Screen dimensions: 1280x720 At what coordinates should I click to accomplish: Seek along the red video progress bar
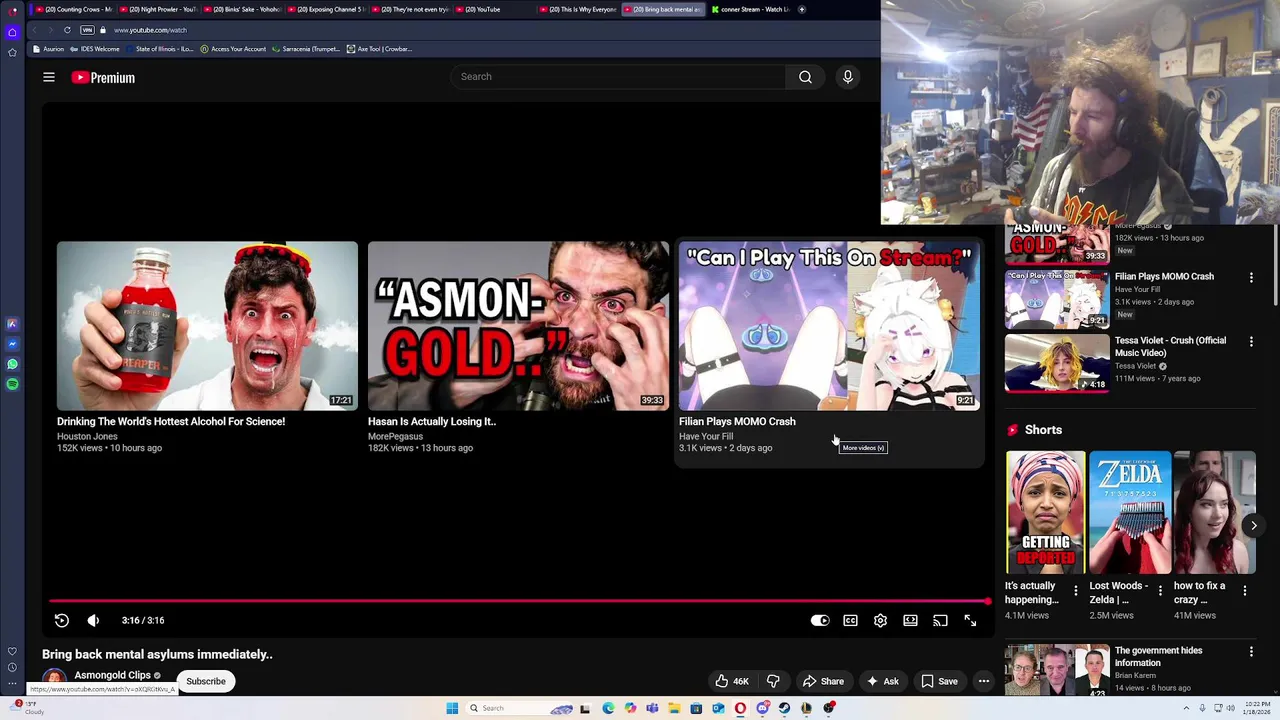[519, 601]
